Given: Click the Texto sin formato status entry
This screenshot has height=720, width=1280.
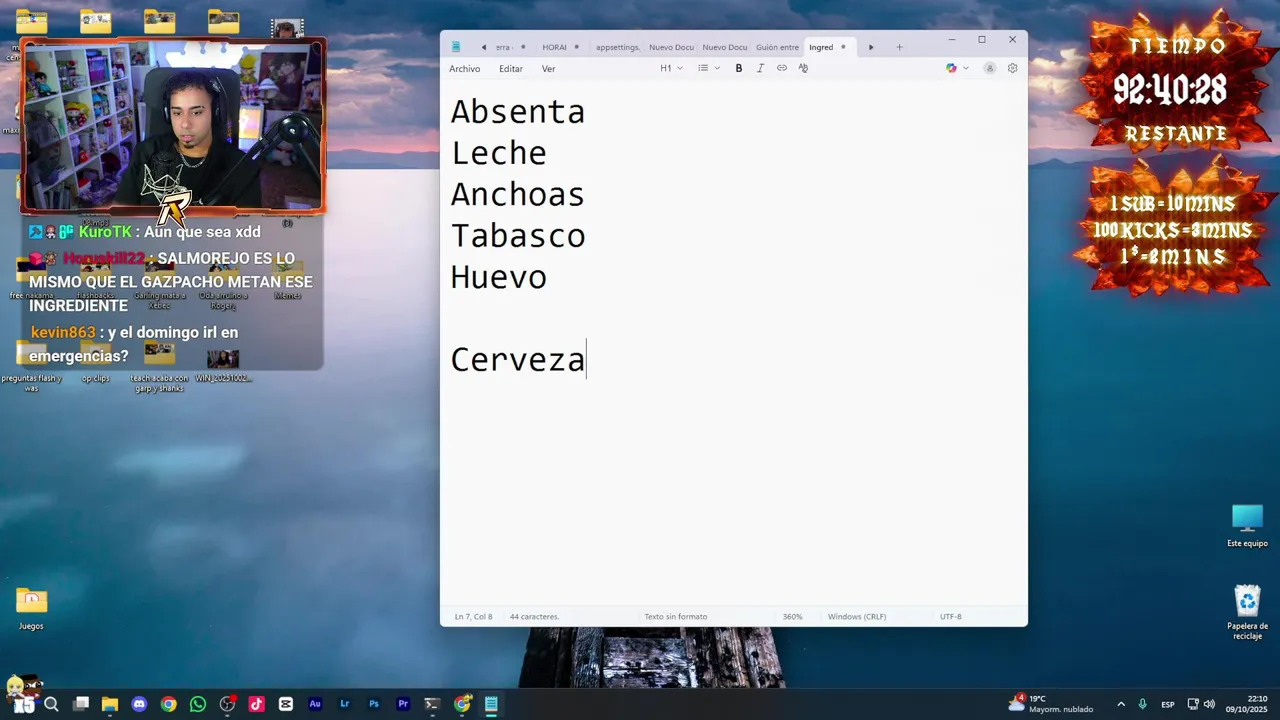Looking at the screenshot, I should coord(676,617).
